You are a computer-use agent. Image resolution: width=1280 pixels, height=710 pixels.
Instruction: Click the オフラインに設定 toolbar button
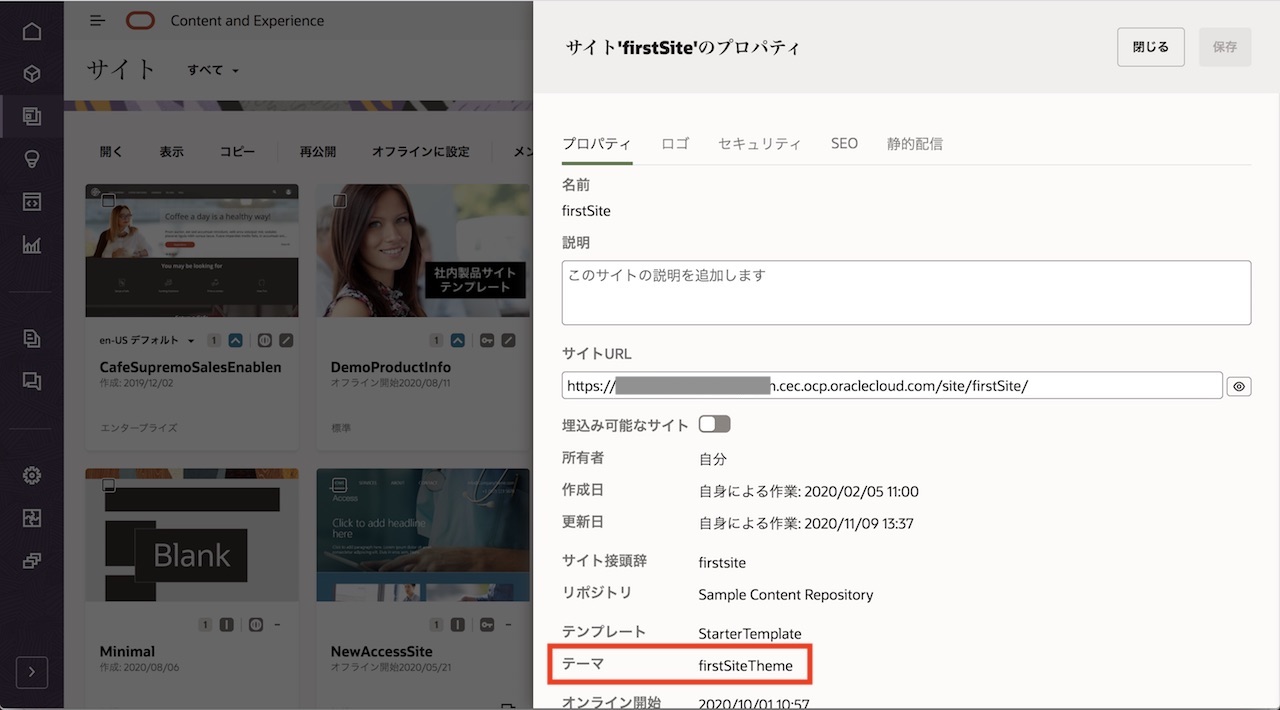[x=420, y=152]
